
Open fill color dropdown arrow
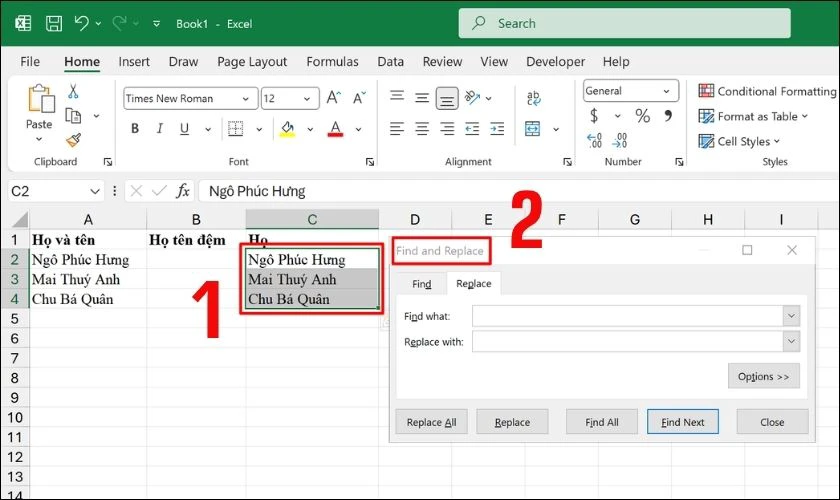coord(310,129)
